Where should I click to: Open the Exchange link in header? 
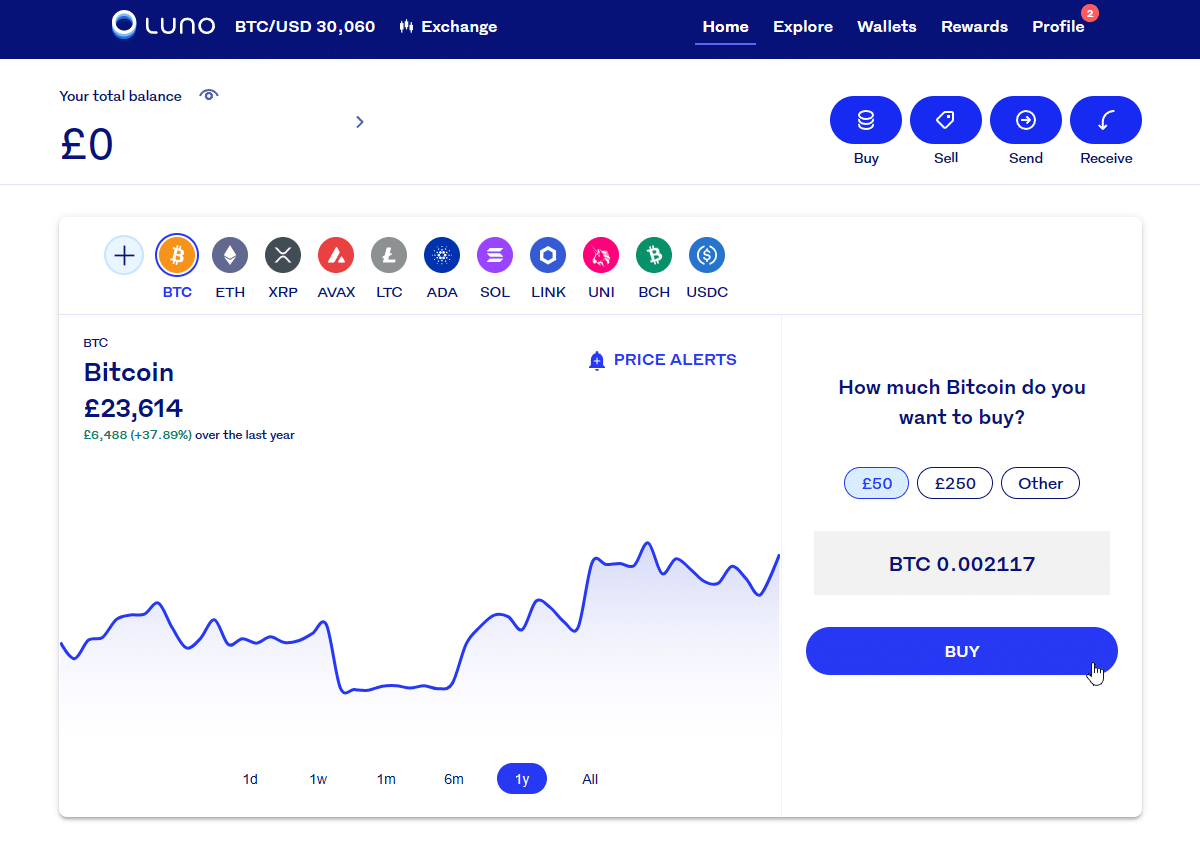point(447,27)
